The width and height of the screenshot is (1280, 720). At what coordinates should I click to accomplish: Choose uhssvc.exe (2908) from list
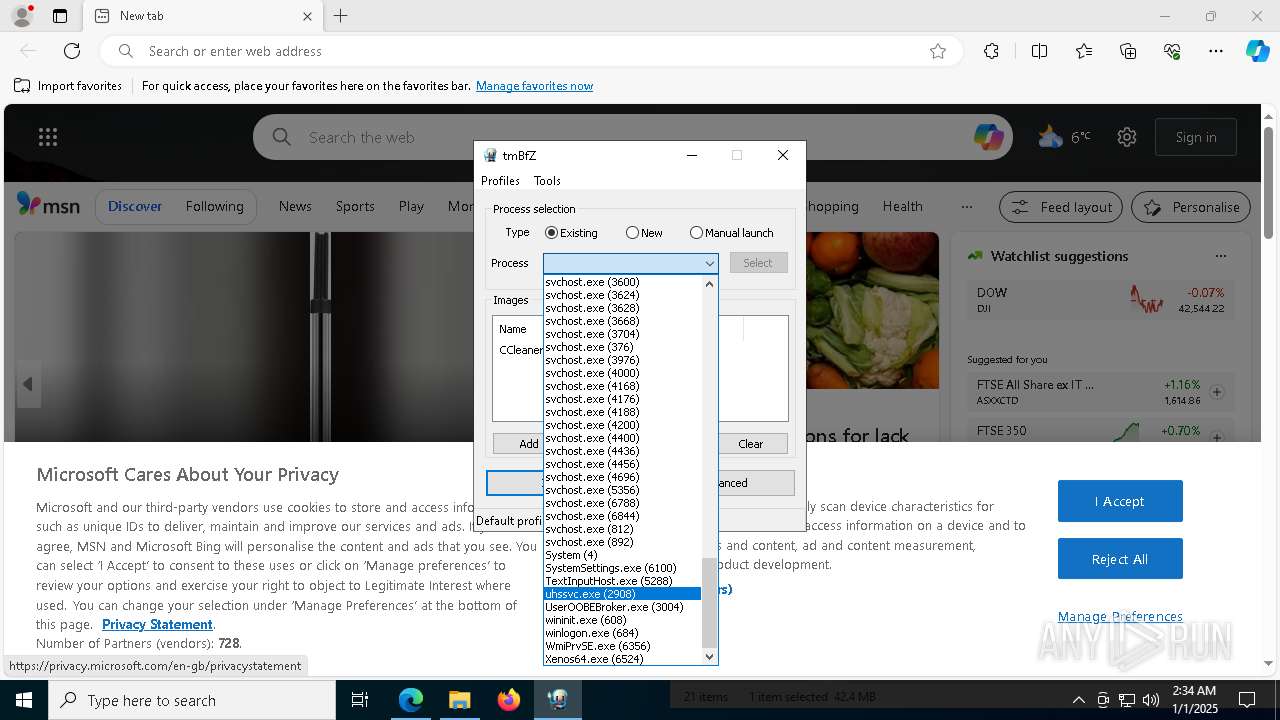click(x=622, y=594)
